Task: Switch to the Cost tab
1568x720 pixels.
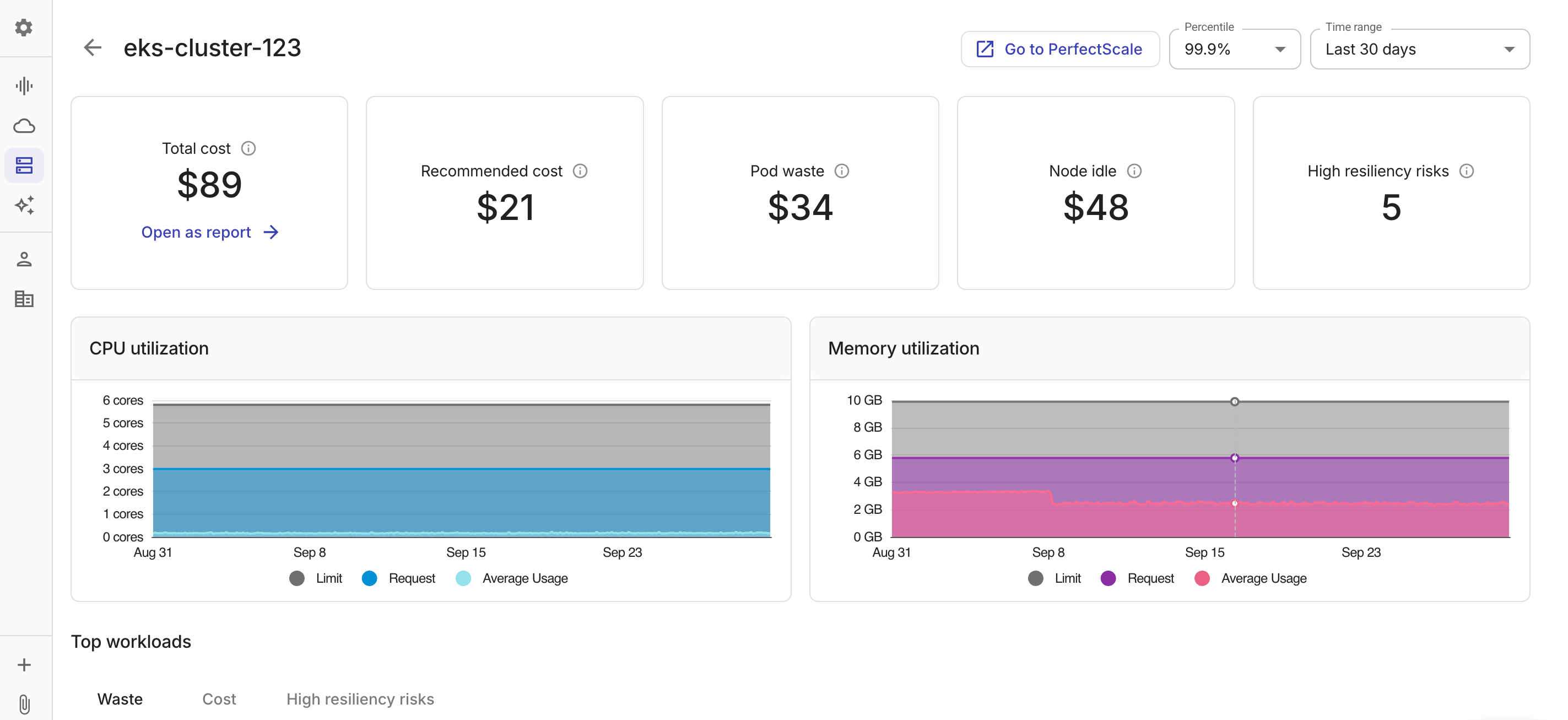Action: (x=219, y=698)
